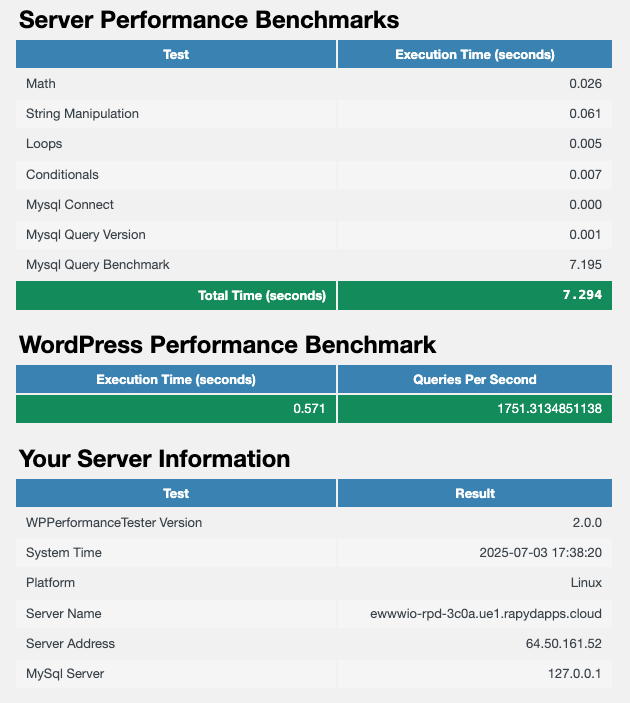Select the Mysql Query Benchmark value '7.195'

585,265
